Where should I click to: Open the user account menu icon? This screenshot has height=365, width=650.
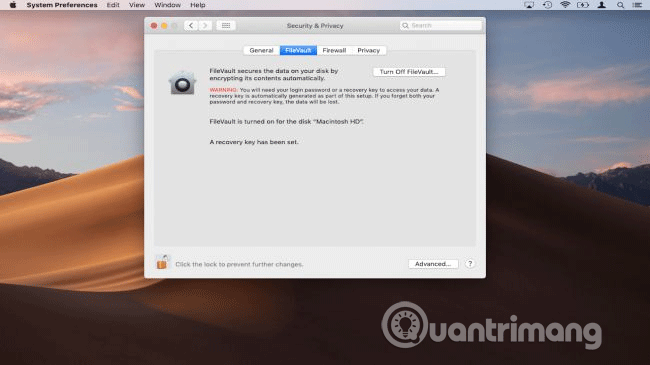(601, 5)
